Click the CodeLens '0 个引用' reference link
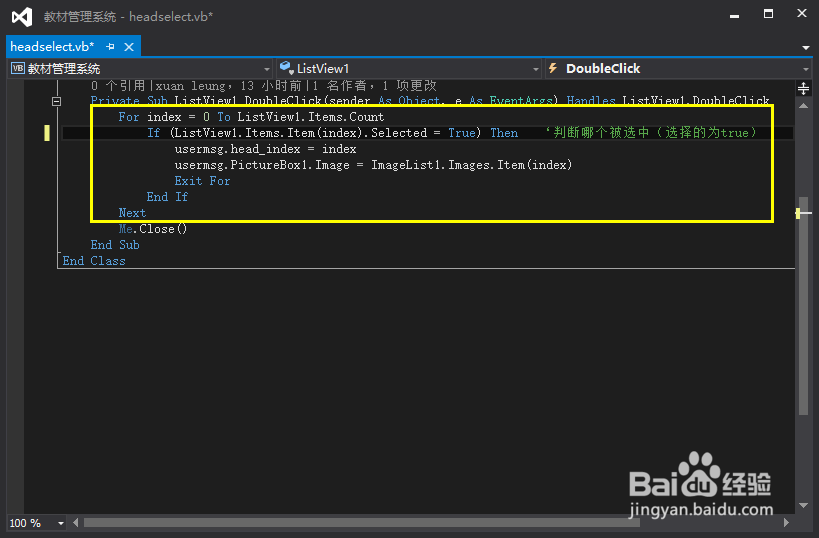This screenshot has width=819, height=538. [118, 86]
